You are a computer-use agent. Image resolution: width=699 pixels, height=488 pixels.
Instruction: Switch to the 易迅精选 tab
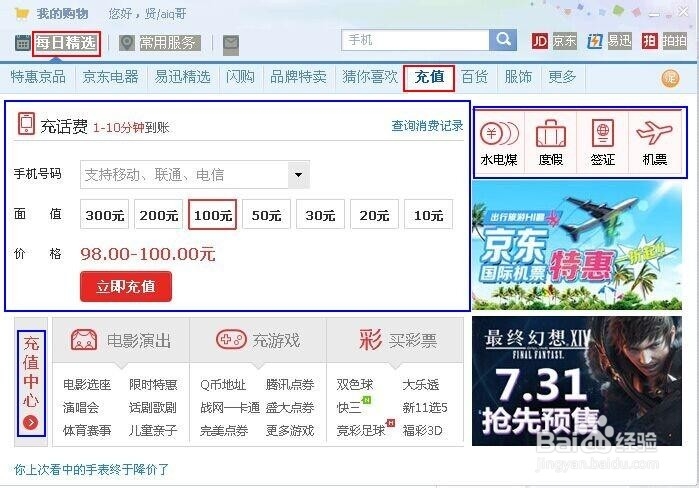pos(182,77)
